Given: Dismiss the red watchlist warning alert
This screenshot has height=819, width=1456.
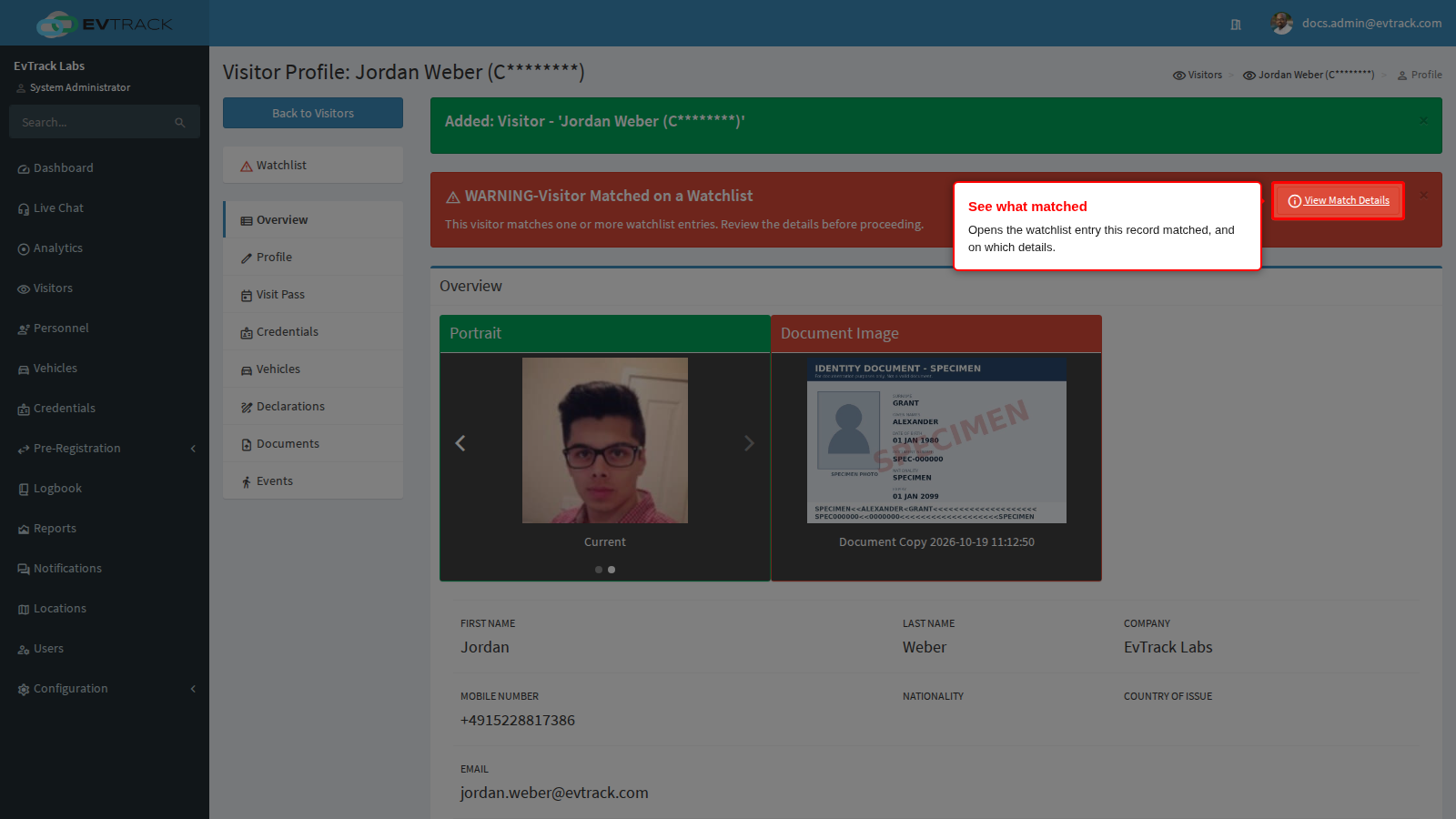Looking at the screenshot, I should tap(1424, 195).
